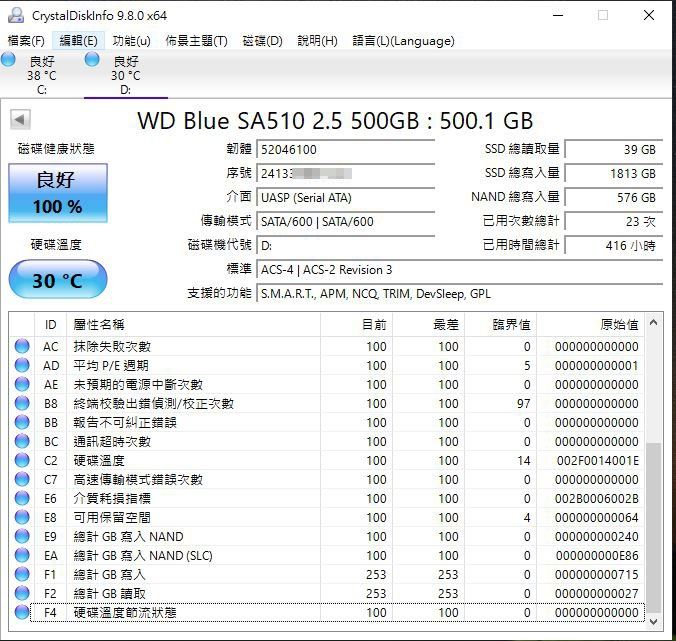Open the 功能(u) menu
The image size is (676, 641).
tap(131, 41)
